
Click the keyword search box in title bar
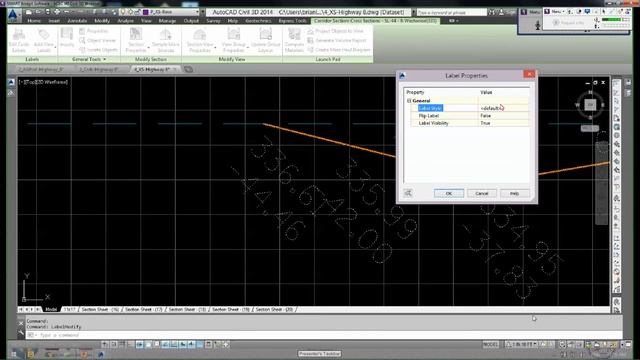click(451, 13)
